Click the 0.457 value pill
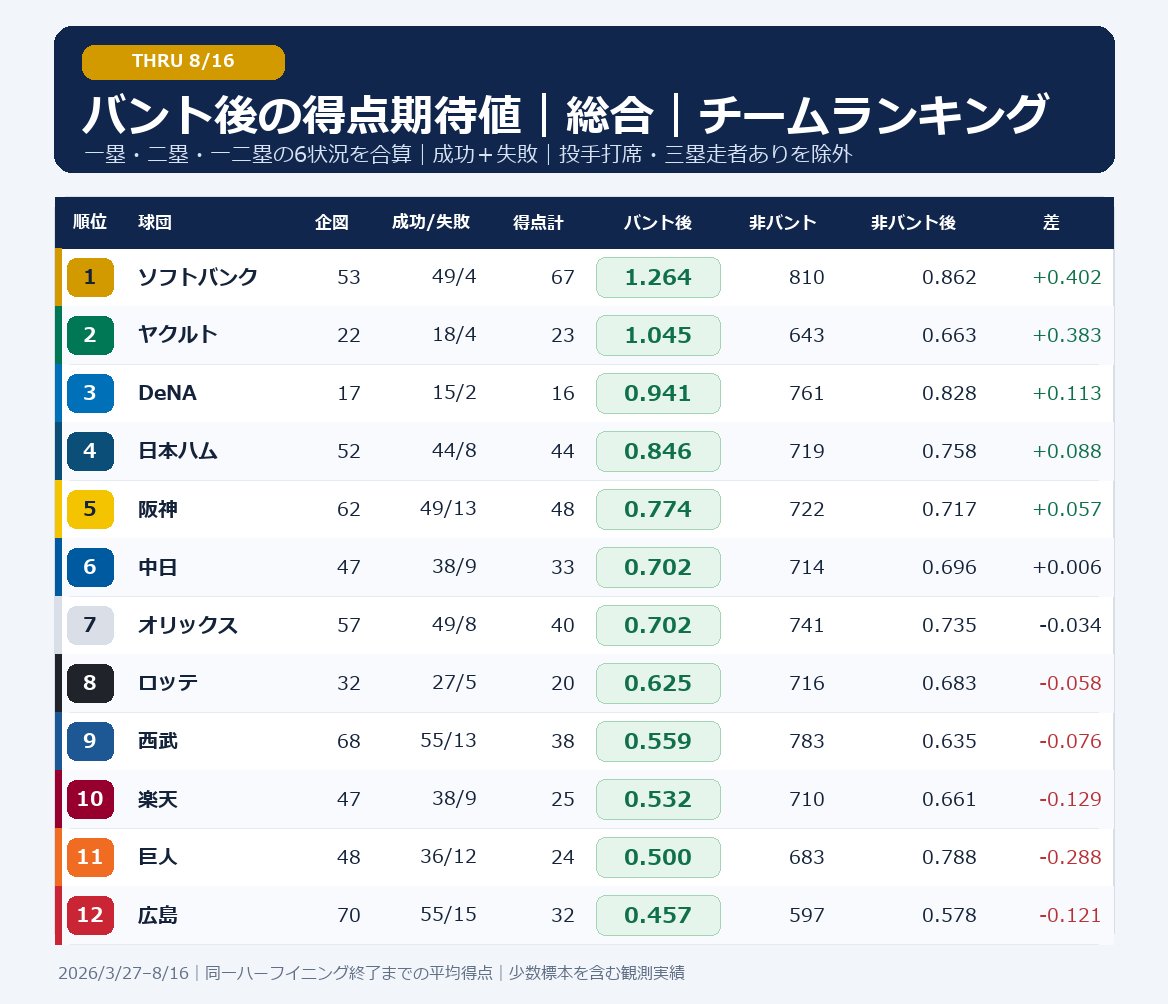1168x1004 pixels. point(658,915)
